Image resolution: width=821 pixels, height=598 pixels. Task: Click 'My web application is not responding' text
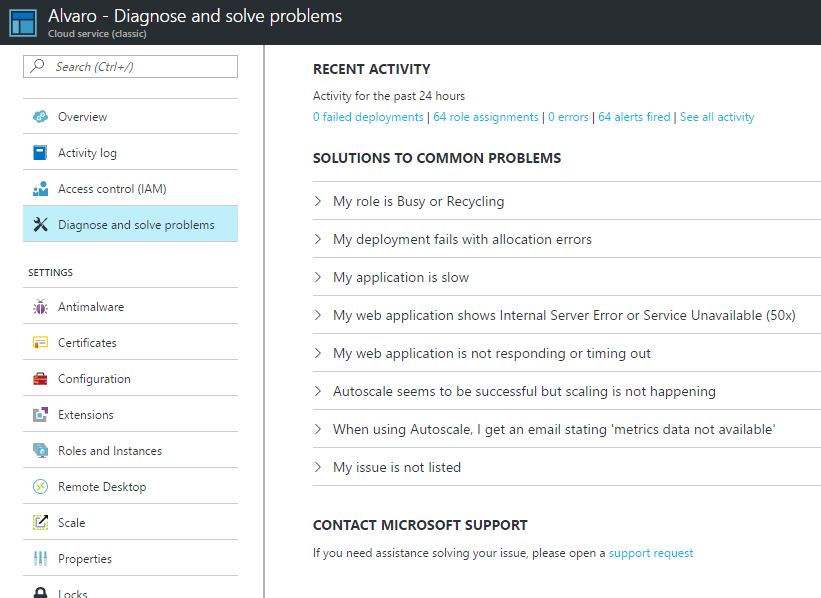point(492,353)
